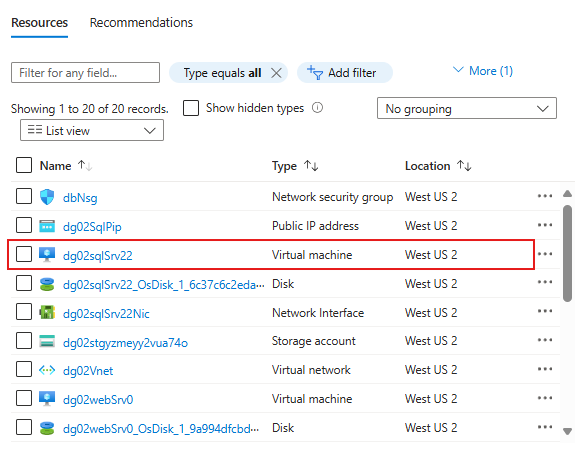The height and width of the screenshot is (449, 582).
Task: Open ellipsis menu for dg02Vnet row
Action: (x=545, y=369)
